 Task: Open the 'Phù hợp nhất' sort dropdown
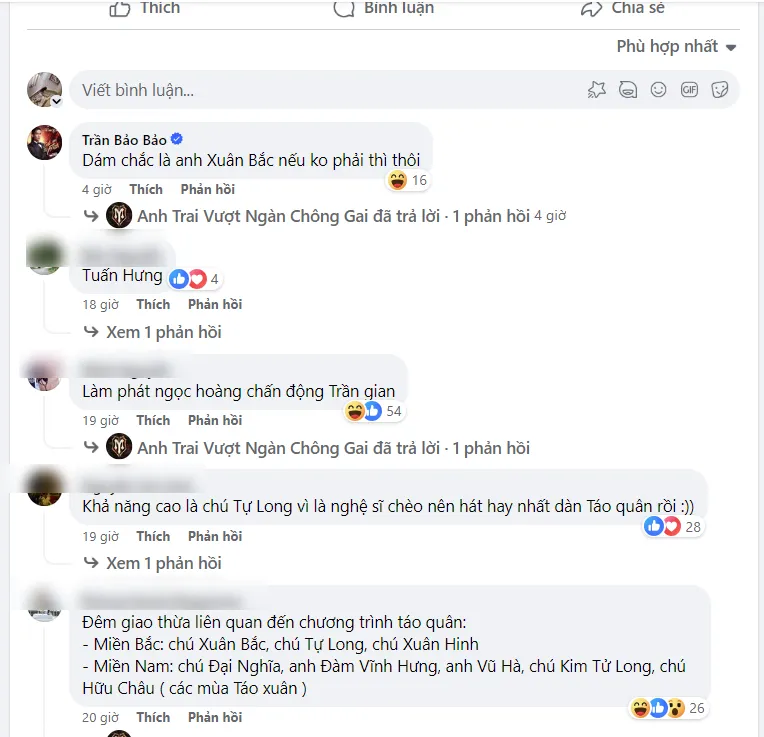tap(676, 46)
